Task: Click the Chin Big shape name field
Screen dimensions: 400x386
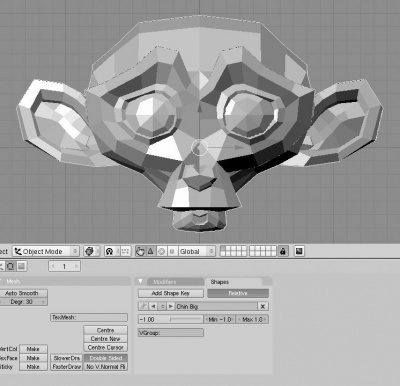Action: coord(216,306)
